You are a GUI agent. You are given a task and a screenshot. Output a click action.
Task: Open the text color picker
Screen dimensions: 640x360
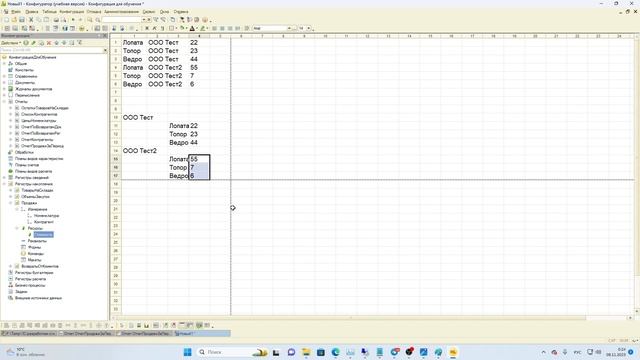point(193,28)
